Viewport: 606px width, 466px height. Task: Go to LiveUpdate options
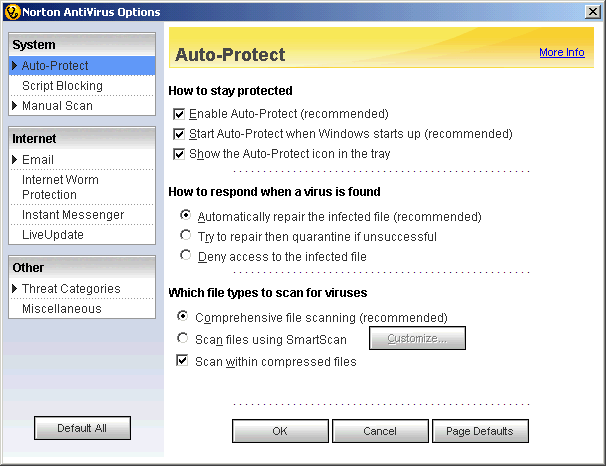53,235
